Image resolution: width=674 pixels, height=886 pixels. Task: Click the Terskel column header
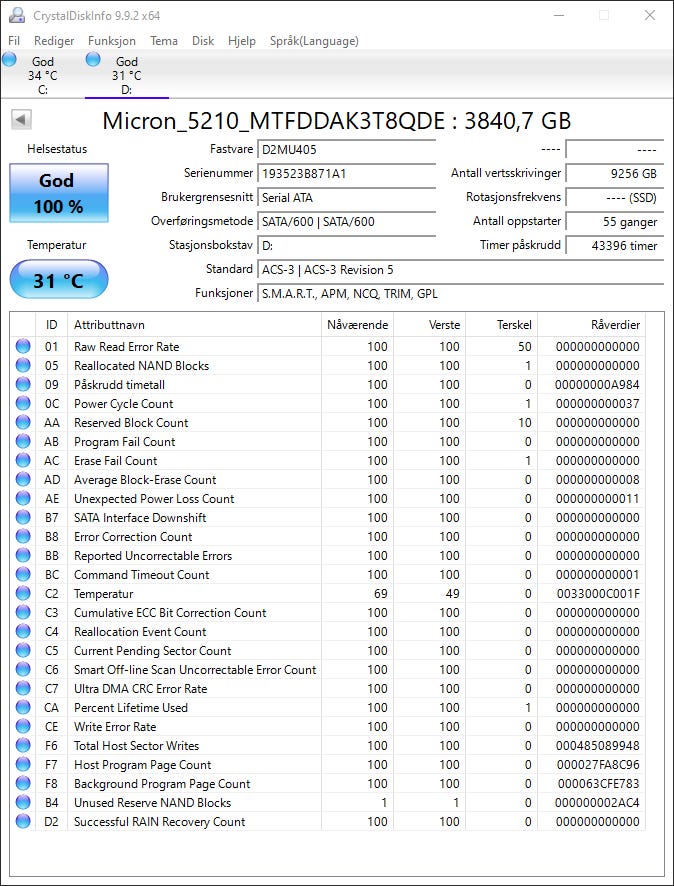502,325
